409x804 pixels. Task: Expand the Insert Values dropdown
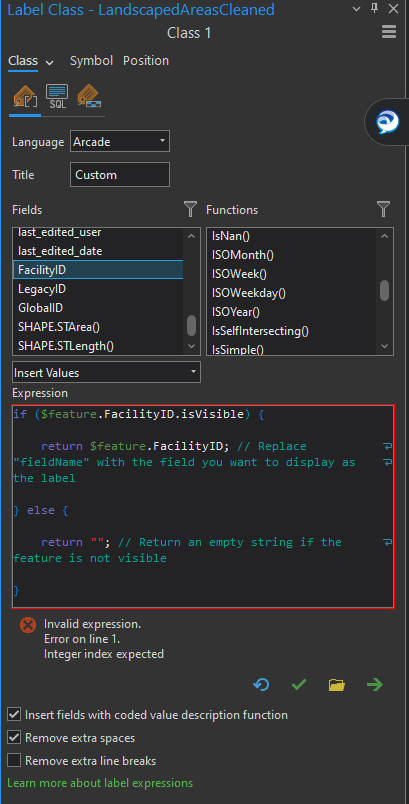pos(107,373)
